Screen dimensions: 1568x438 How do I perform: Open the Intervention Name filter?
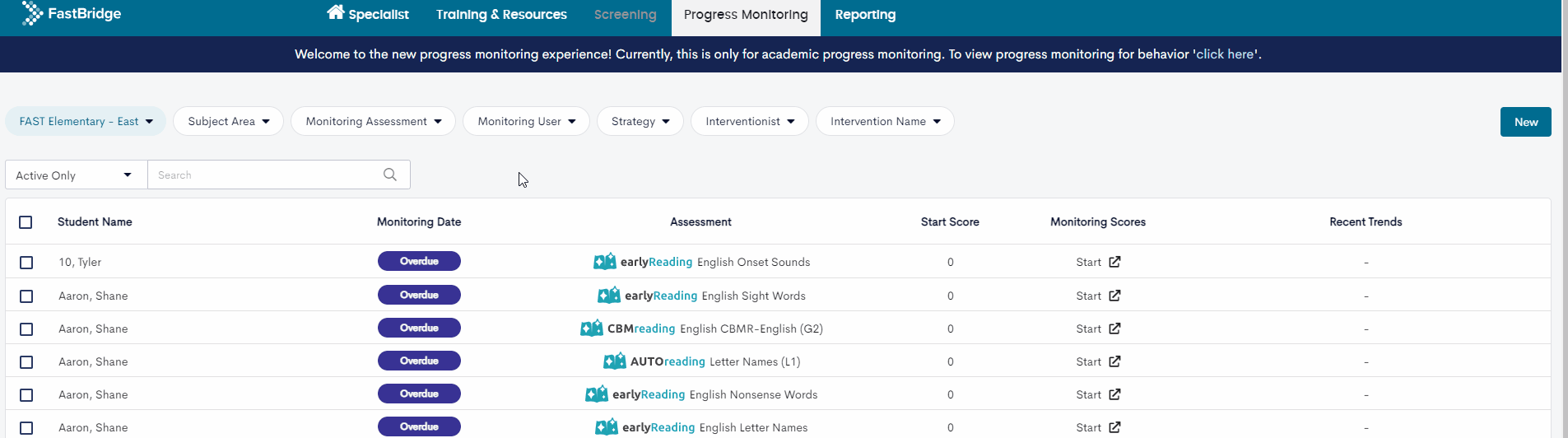click(x=885, y=121)
